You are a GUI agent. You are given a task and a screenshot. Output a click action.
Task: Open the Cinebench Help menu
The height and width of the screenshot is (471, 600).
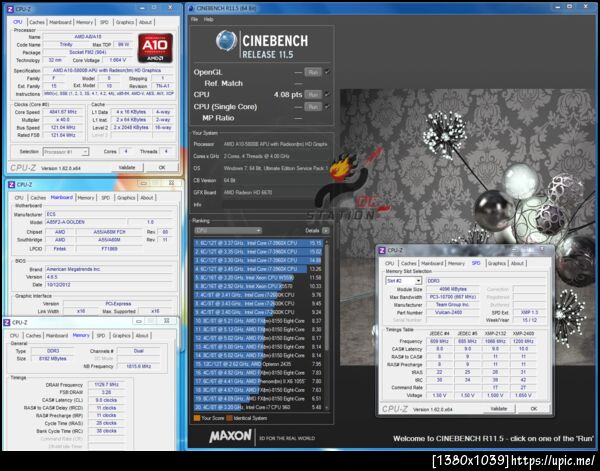pyautogui.click(x=209, y=19)
